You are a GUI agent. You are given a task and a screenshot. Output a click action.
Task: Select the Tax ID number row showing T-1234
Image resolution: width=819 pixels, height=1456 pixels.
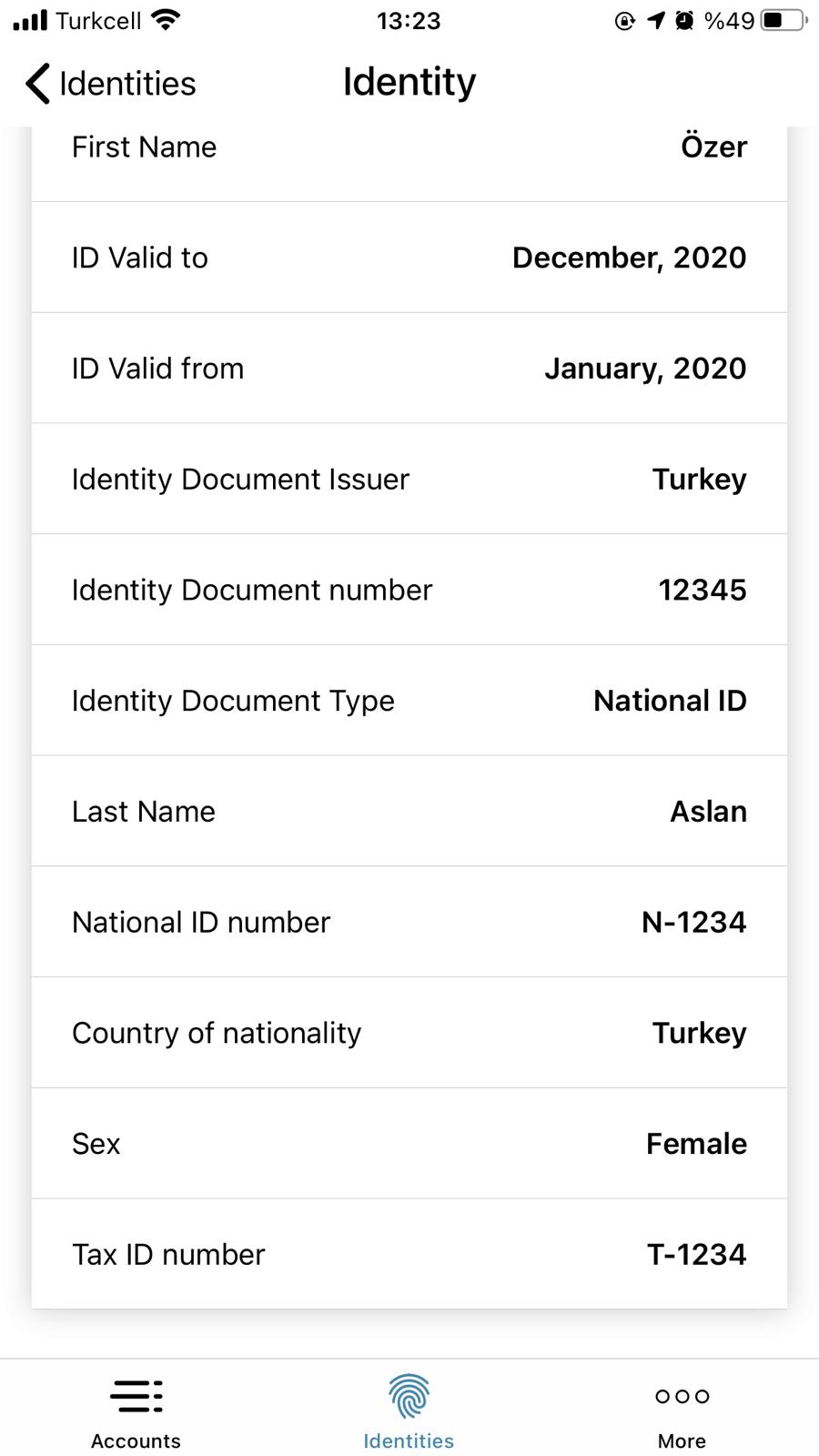[x=409, y=1254]
